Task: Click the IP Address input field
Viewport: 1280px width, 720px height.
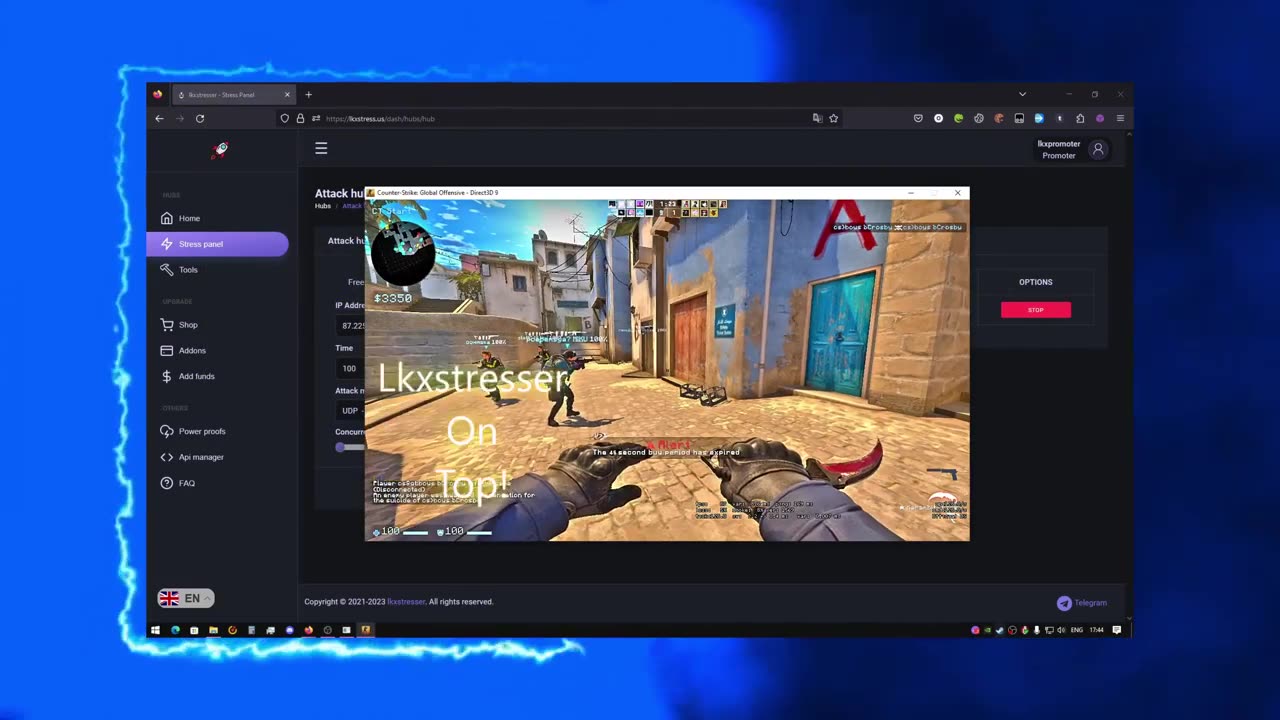Action: [351, 326]
